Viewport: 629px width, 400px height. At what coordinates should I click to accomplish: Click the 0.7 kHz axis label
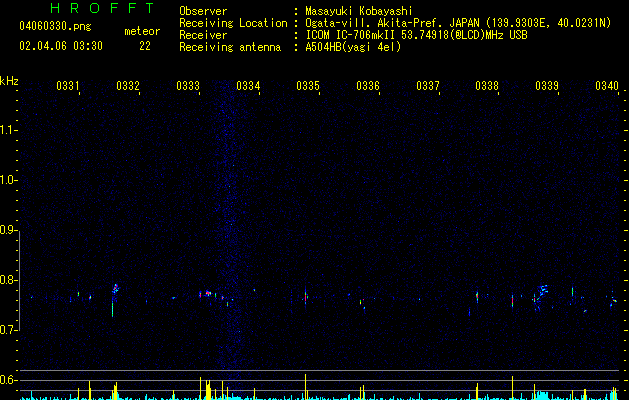8,330
